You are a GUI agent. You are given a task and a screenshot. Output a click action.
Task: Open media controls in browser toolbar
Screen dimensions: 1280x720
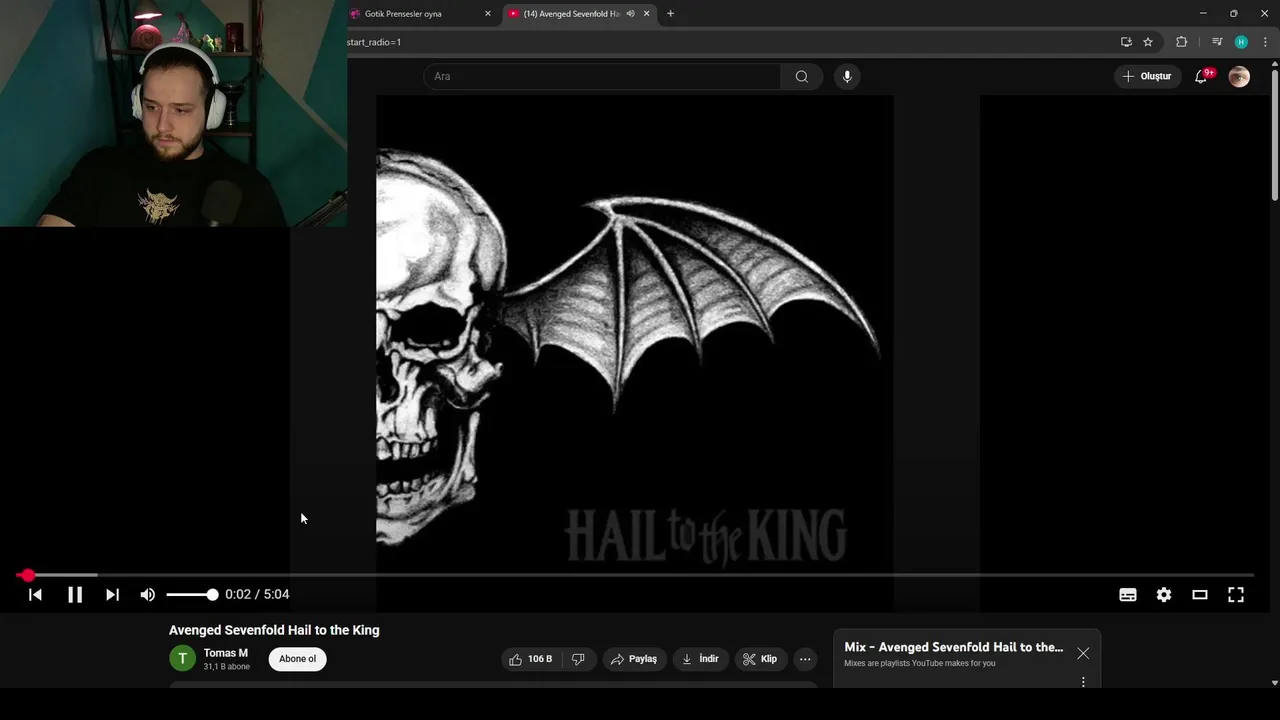1217,42
